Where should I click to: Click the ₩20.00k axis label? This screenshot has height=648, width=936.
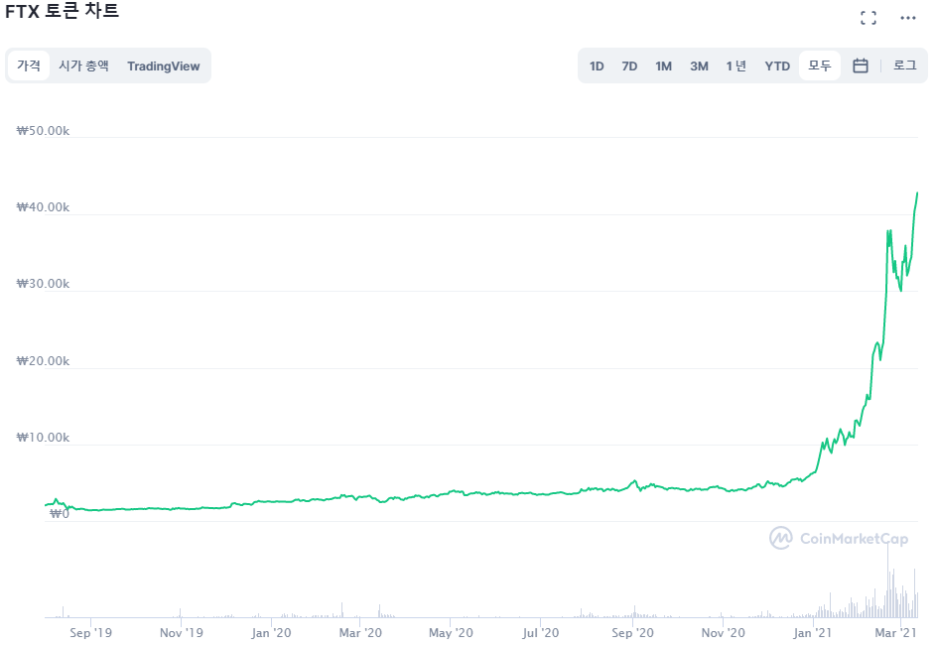click(43, 361)
